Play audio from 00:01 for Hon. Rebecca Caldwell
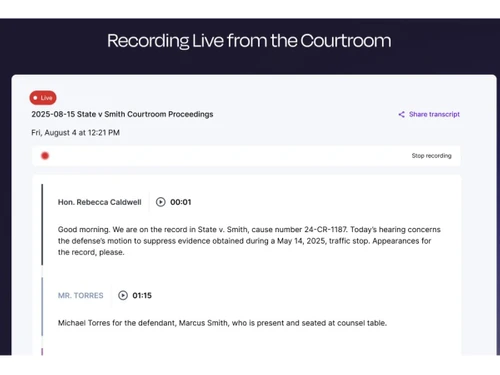The height and width of the screenshot is (375, 500). (x=161, y=202)
